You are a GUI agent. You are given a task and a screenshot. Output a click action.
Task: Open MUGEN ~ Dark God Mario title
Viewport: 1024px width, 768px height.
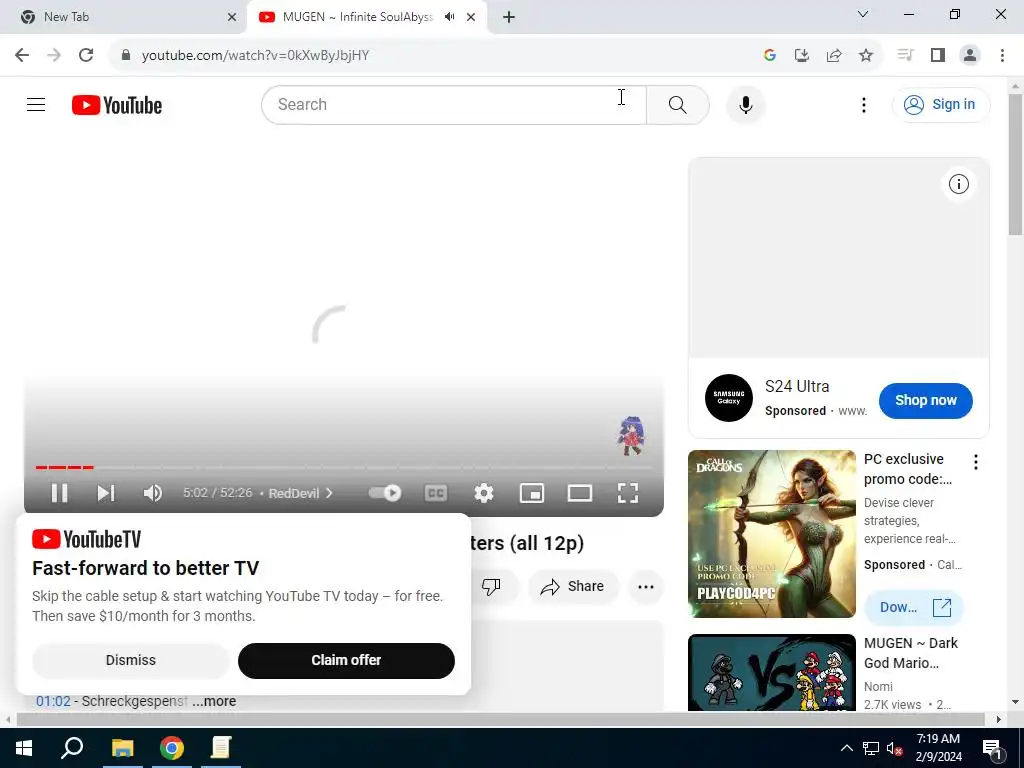click(910, 653)
